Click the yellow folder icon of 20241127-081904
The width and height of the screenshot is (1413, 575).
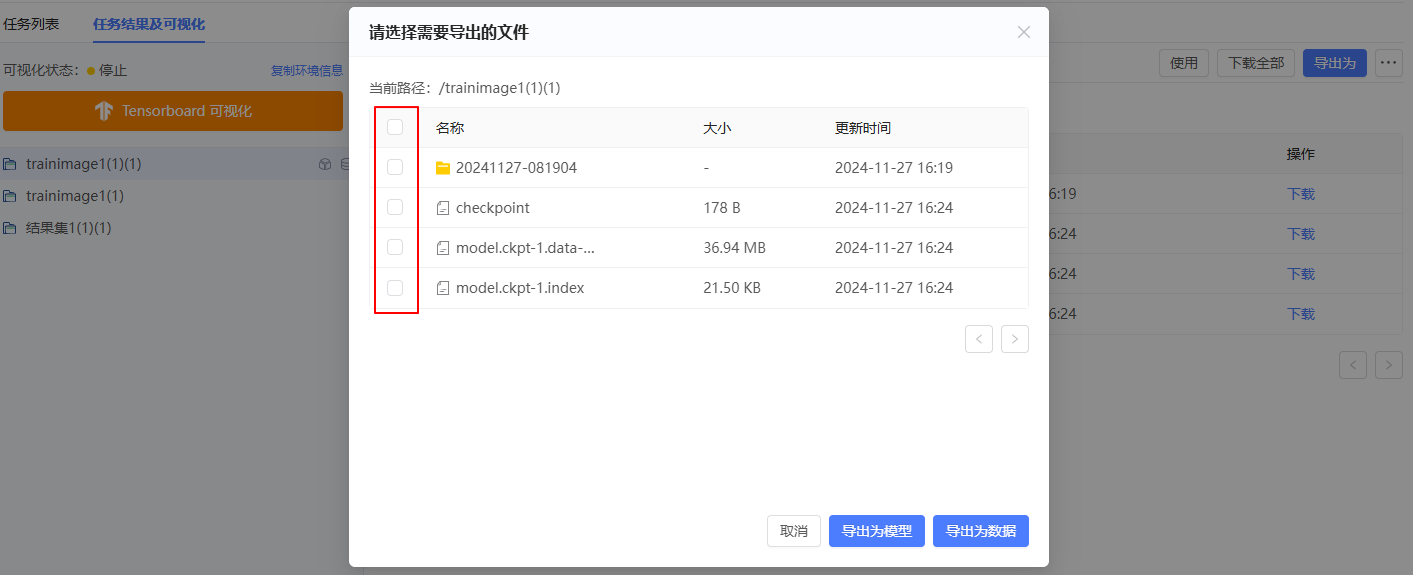tap(443, 168)
